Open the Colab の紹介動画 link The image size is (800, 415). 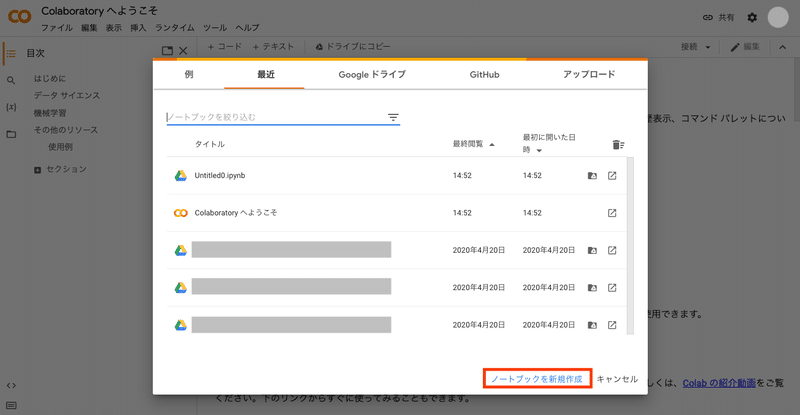pyautogui.click(x=719, y=383)
